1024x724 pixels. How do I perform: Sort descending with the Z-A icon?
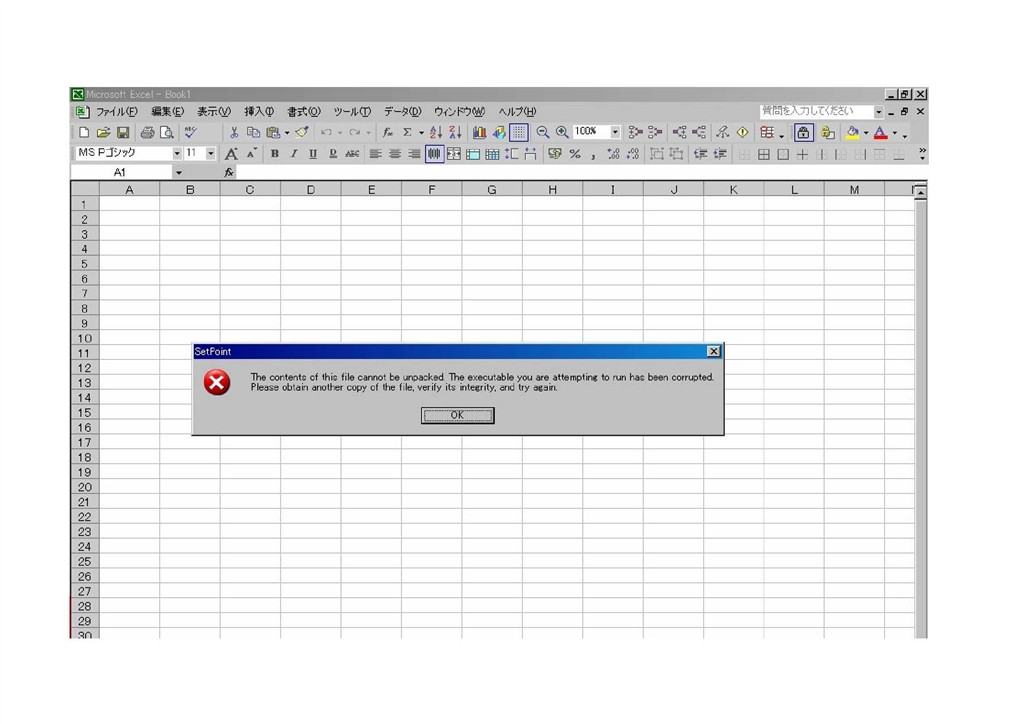[456, 133]
